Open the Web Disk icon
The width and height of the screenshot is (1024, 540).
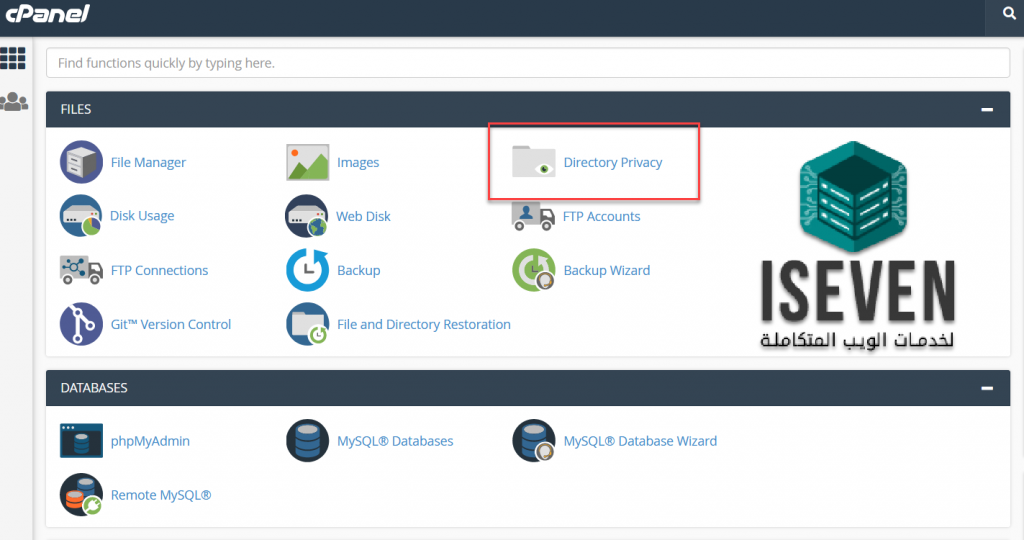point(307,216)
